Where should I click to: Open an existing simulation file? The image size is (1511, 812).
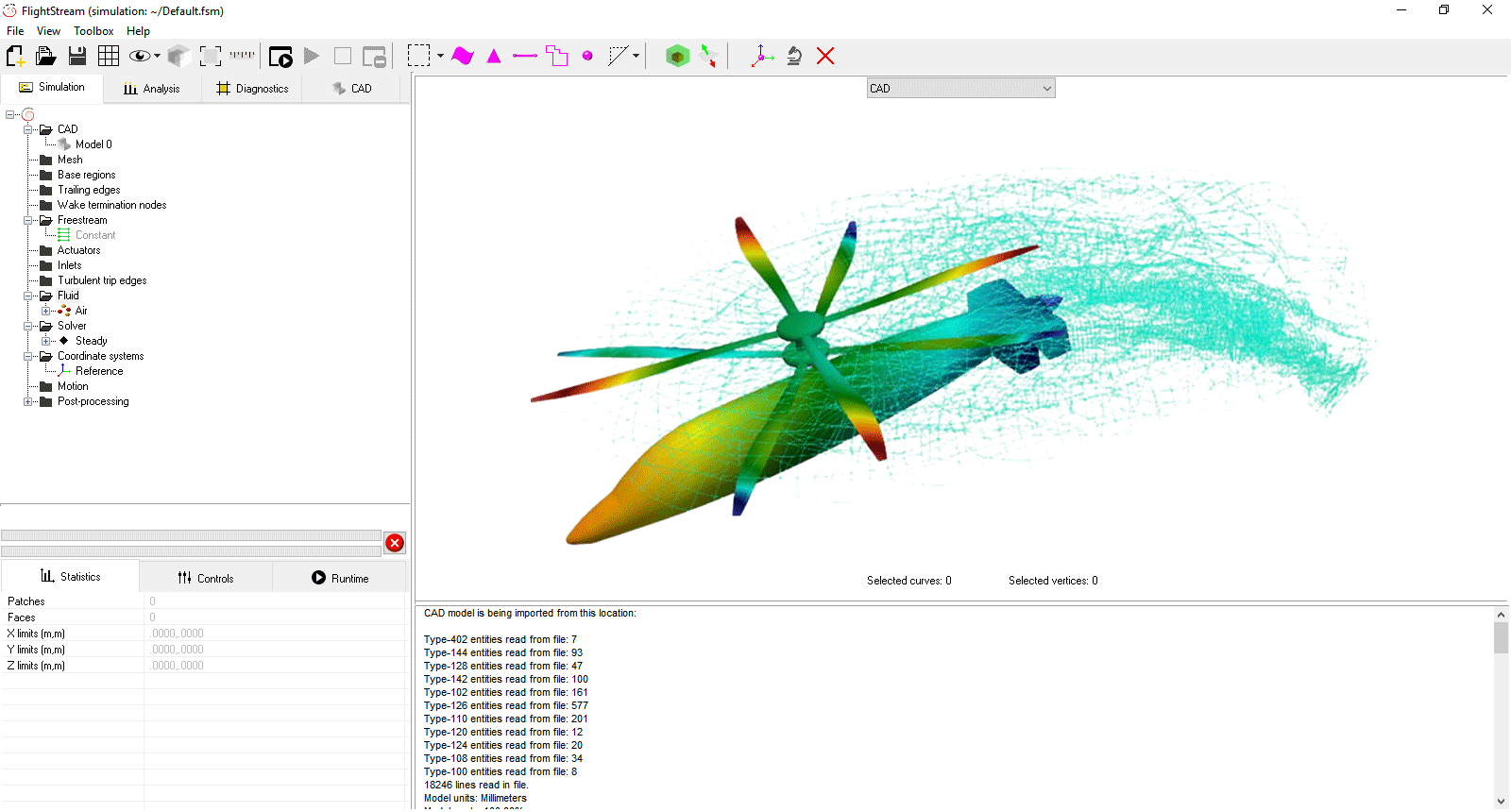[x=45, y=56]
